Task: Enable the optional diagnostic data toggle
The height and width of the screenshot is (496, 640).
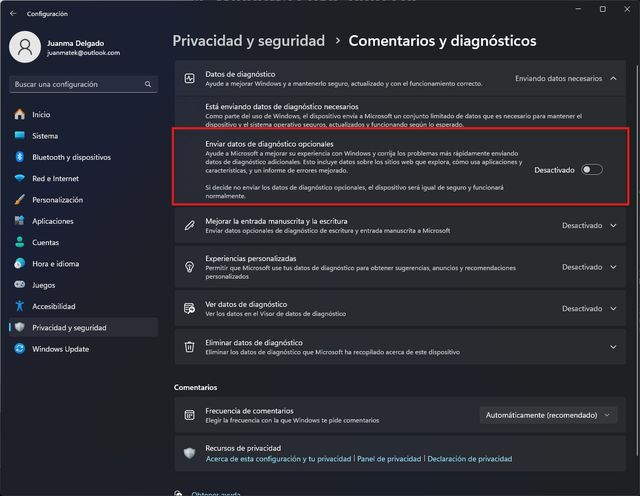Action: pos(592,170)
